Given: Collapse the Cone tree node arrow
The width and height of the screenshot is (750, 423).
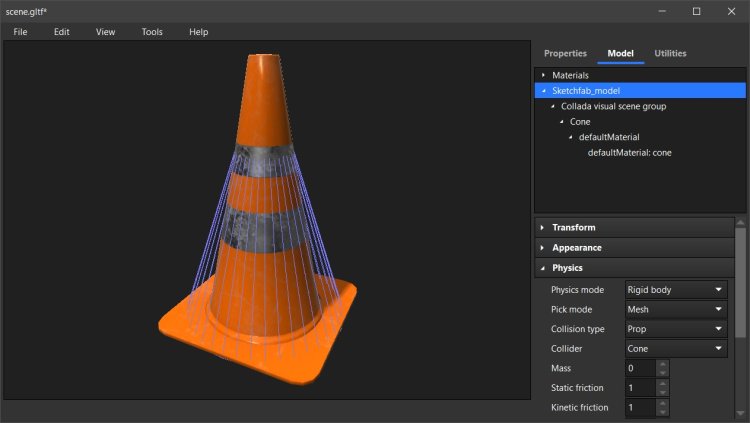Looking at the screenshot, I should tap(562, 122).
